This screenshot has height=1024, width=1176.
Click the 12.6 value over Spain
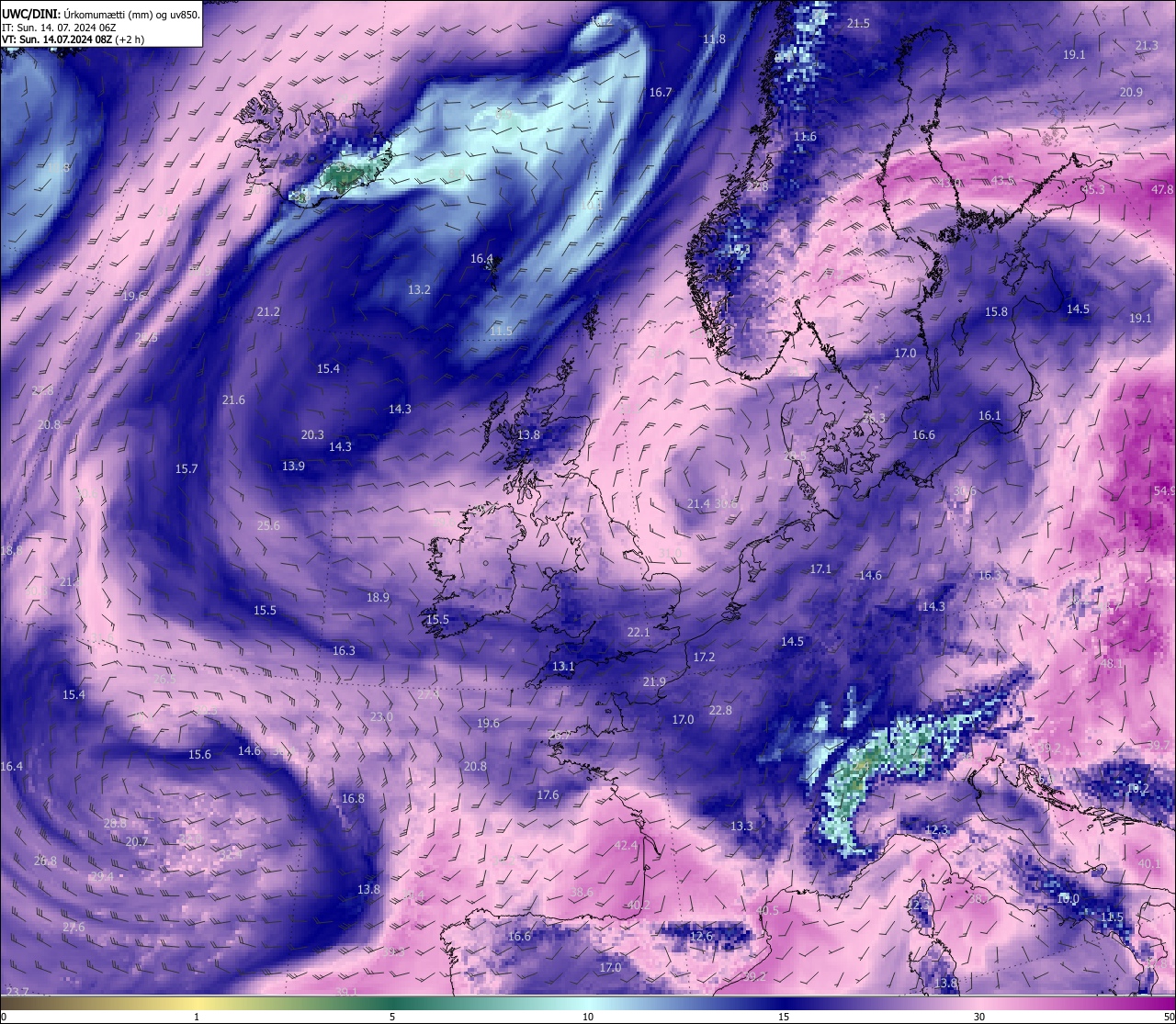[x=700, y=936]
